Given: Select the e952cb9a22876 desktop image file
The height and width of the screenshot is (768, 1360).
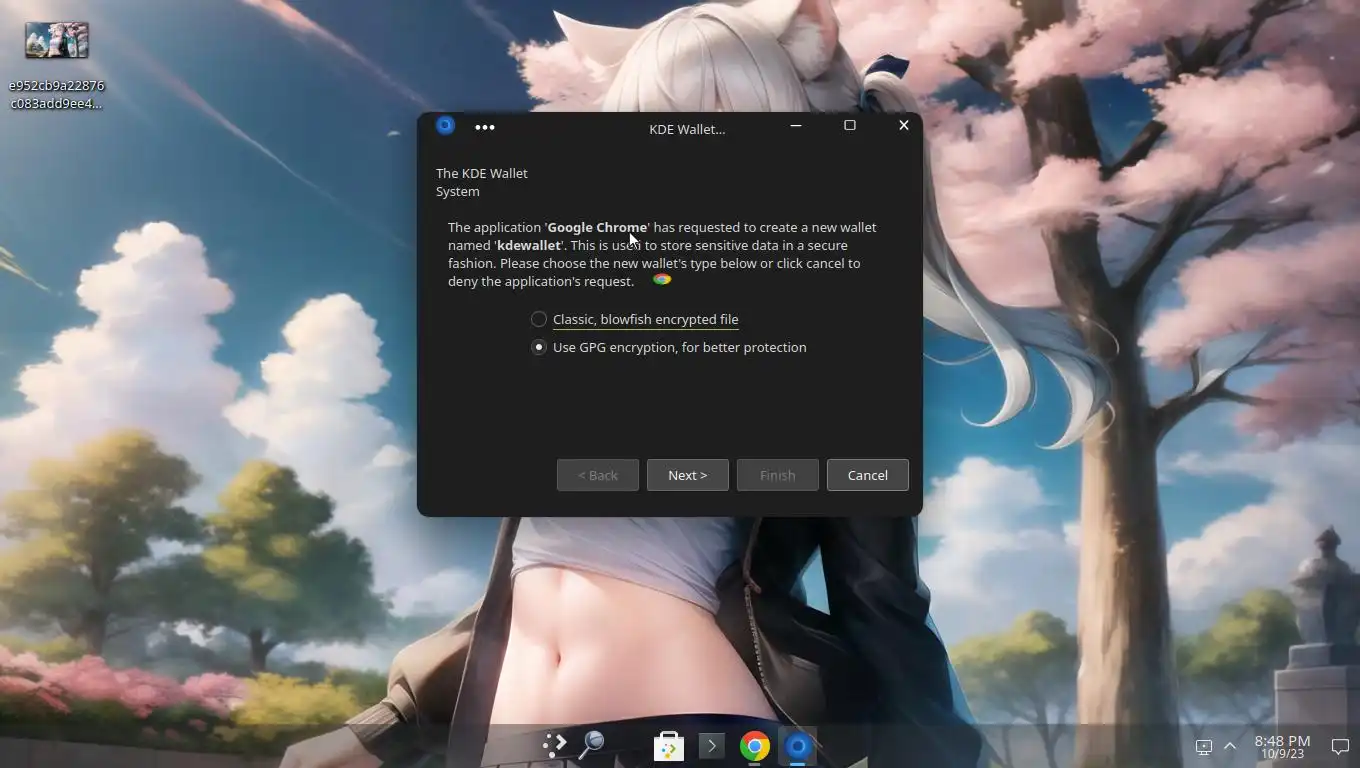Looking at the screenshot, I should click(57, 66).
